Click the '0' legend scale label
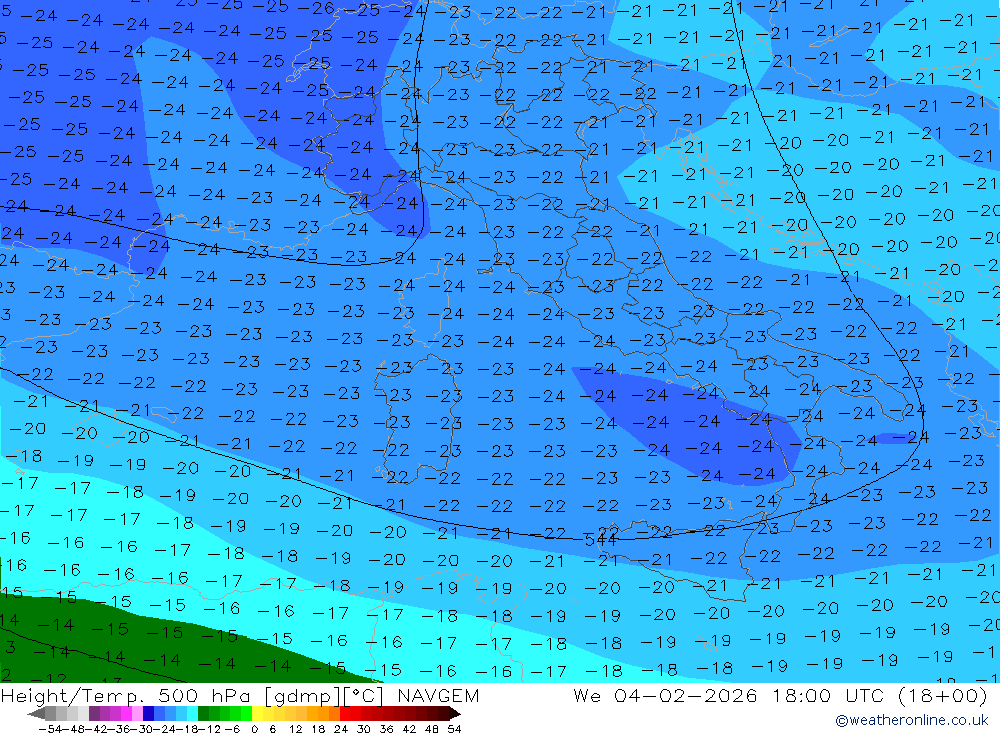The width and height of the screenshot is (1000, 733). (x=254, y=729)
